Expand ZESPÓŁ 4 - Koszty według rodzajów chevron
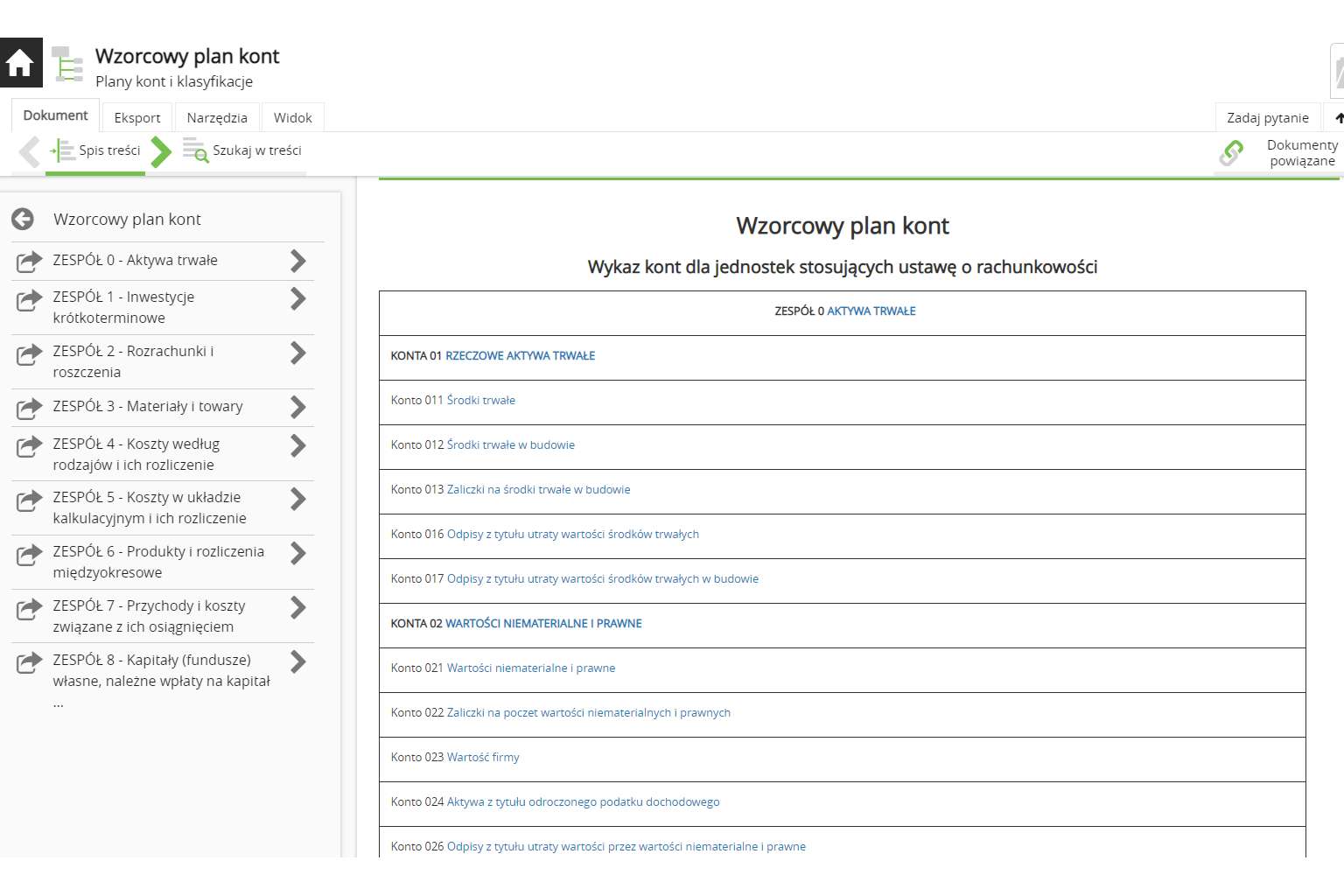 point(298,446)
